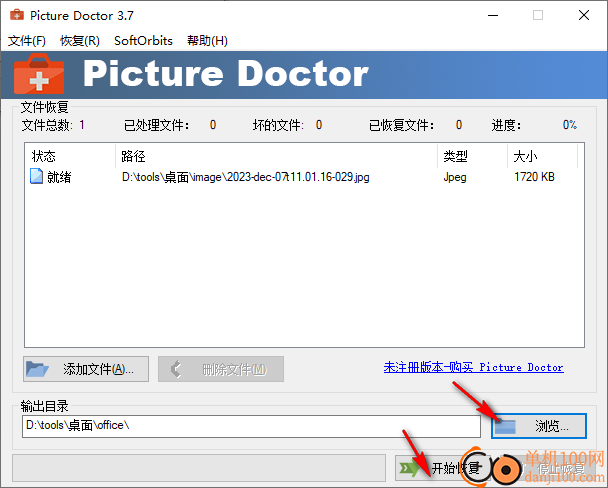Click the folder icon on 浏览 button
Screen dimensions: 608x488
[x=505, y=426]
